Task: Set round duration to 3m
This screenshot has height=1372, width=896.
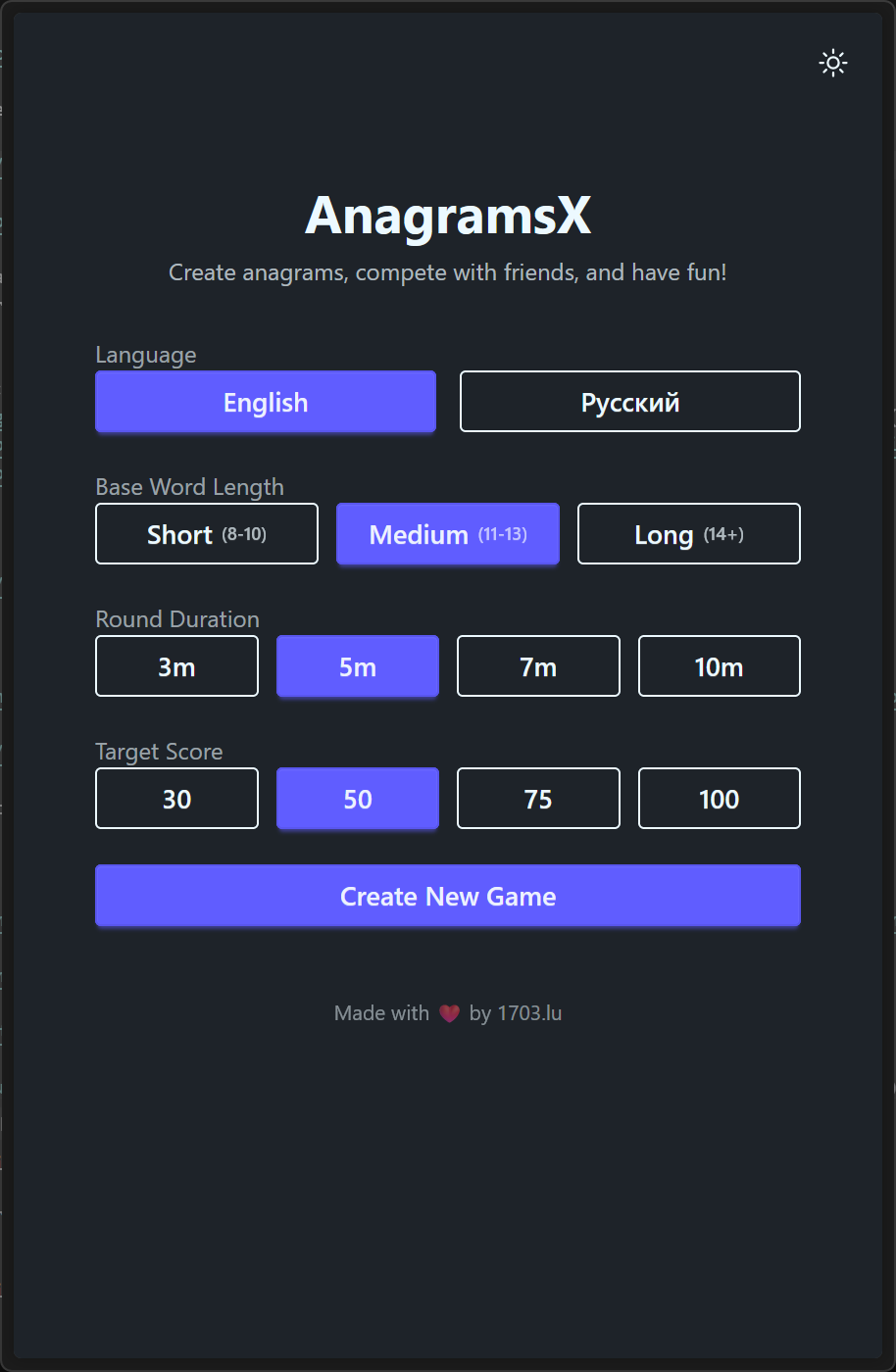Action: pos(176,666)
